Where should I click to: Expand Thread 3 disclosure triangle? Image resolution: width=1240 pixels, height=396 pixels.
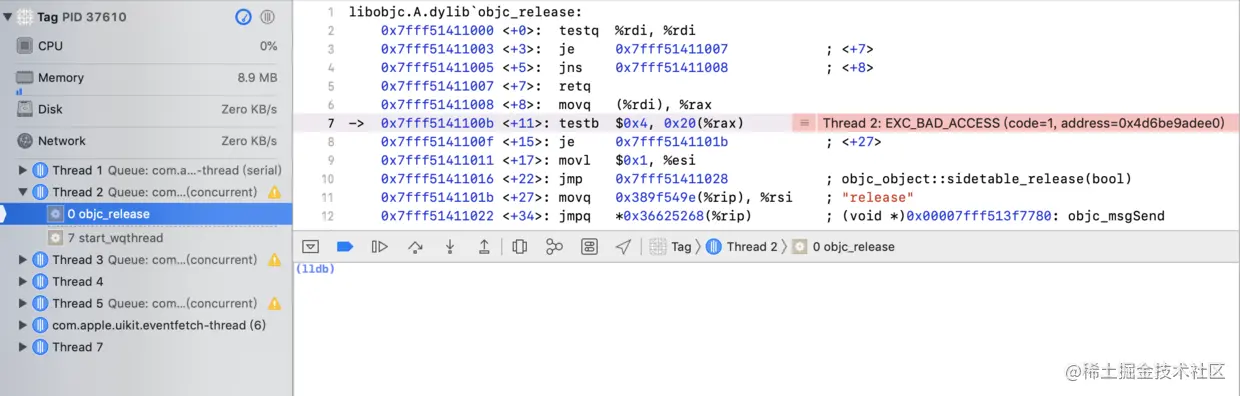tap(23, 260)
